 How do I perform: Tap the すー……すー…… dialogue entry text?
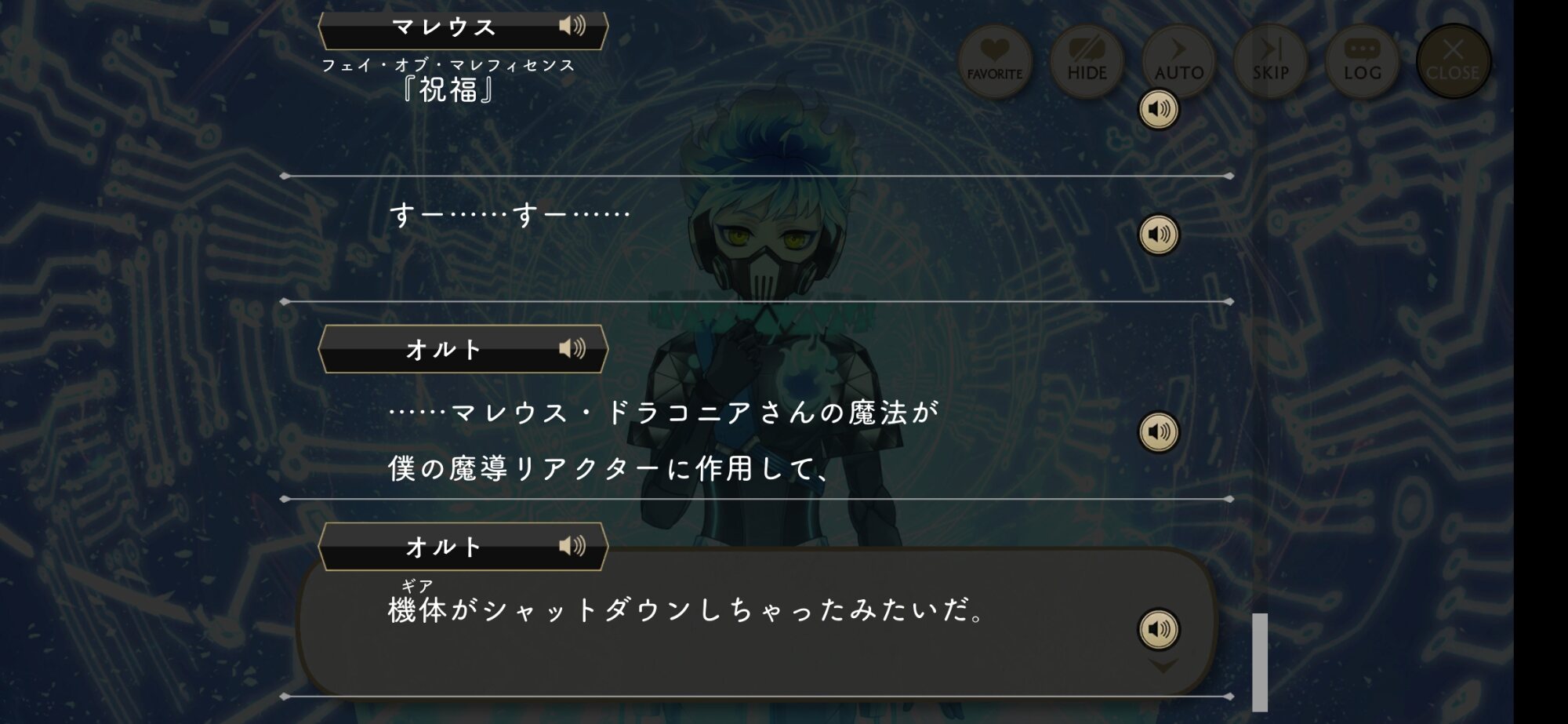(x=510, y=214)
